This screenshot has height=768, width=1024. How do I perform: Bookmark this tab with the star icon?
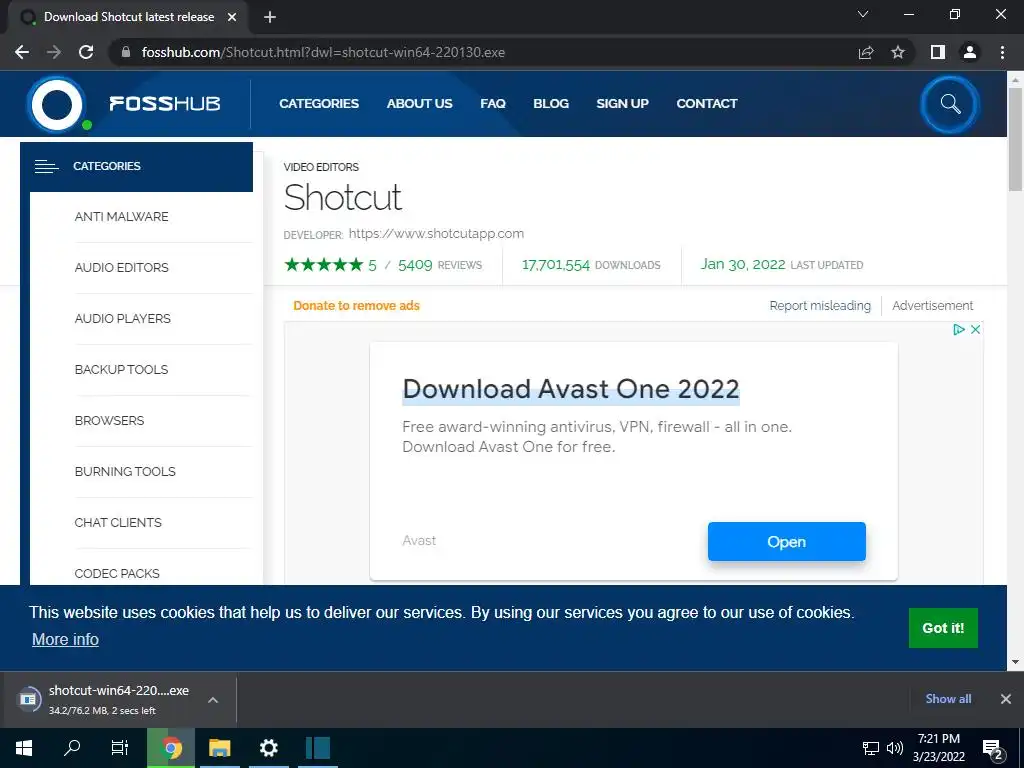(898, 52)
